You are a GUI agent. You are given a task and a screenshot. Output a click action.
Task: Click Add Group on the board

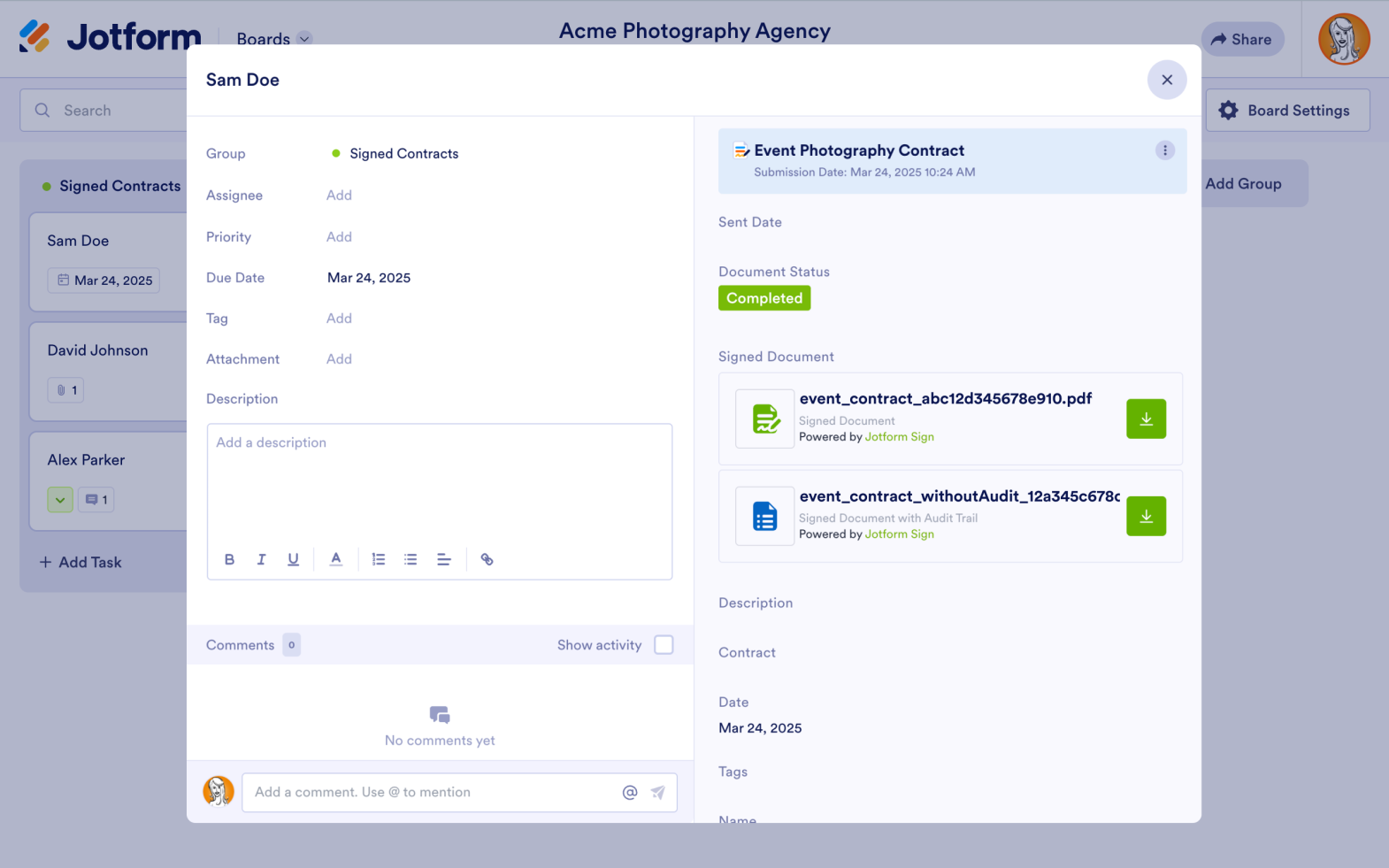(1243, 184)
